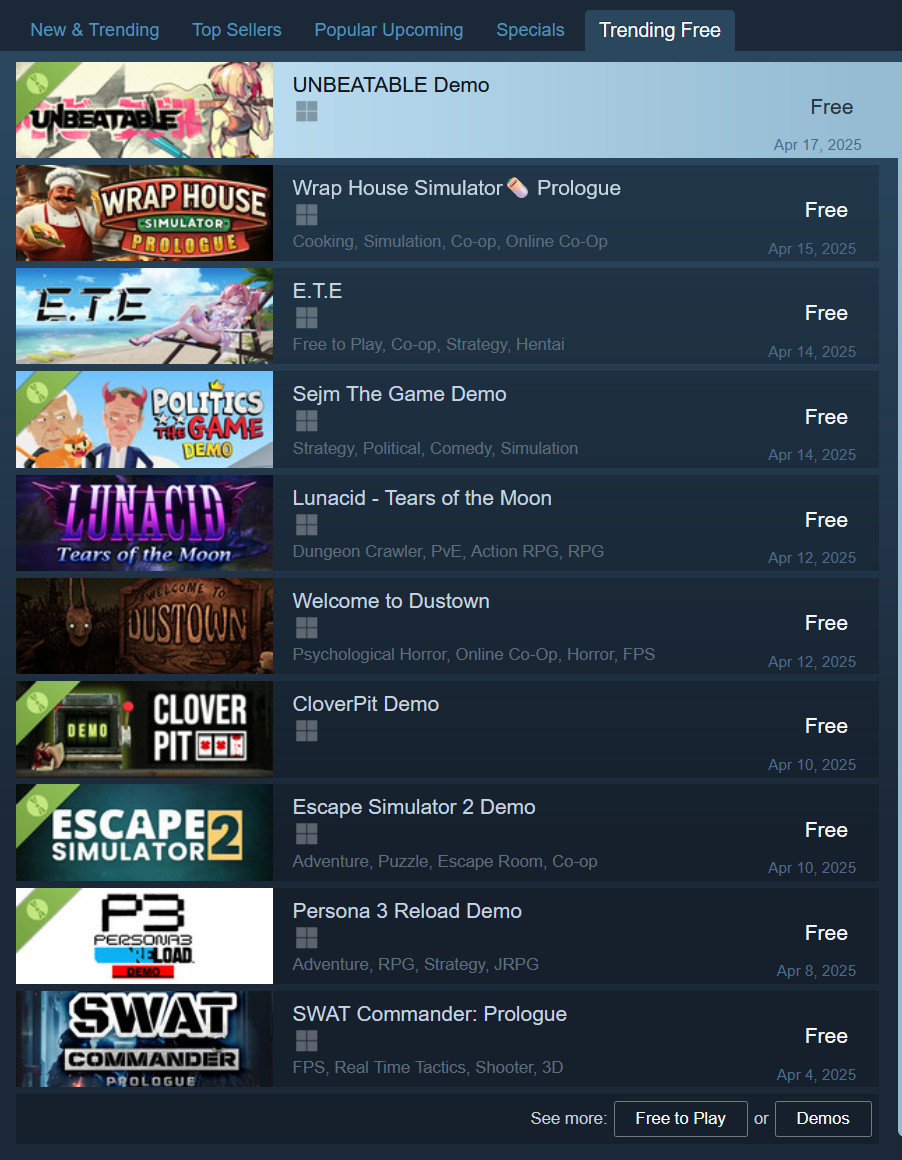Open the Wrap House Simulator Prologue thumbnail
Screen dimensions: 902x1160
(144, 213)
